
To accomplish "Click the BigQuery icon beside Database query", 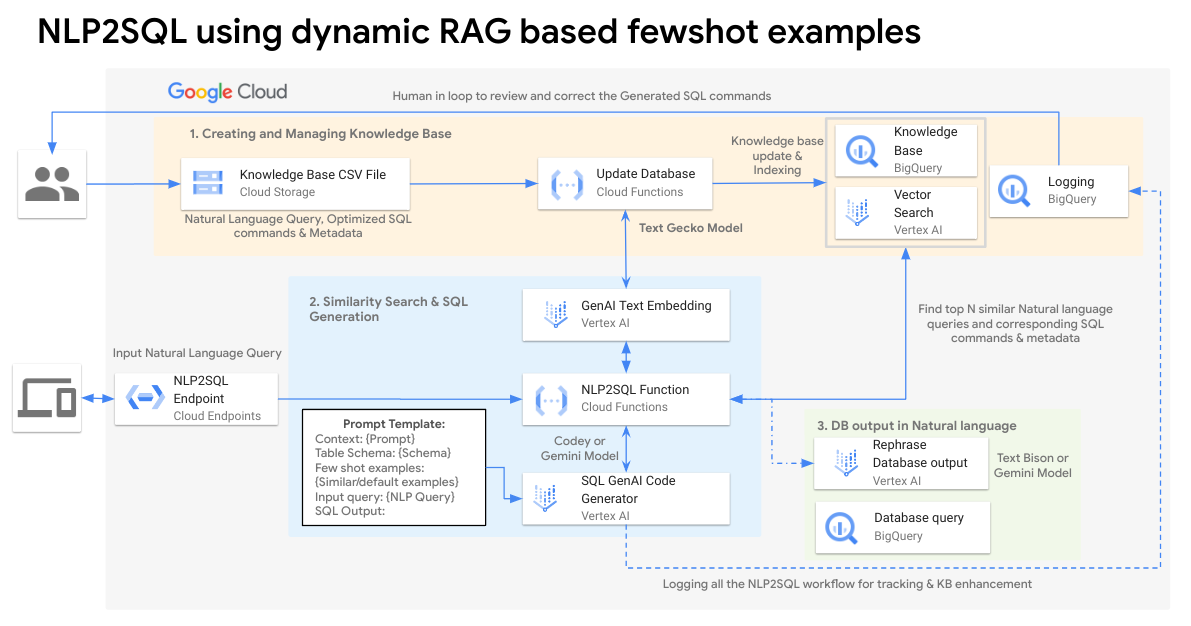I will tap(841, 526).
